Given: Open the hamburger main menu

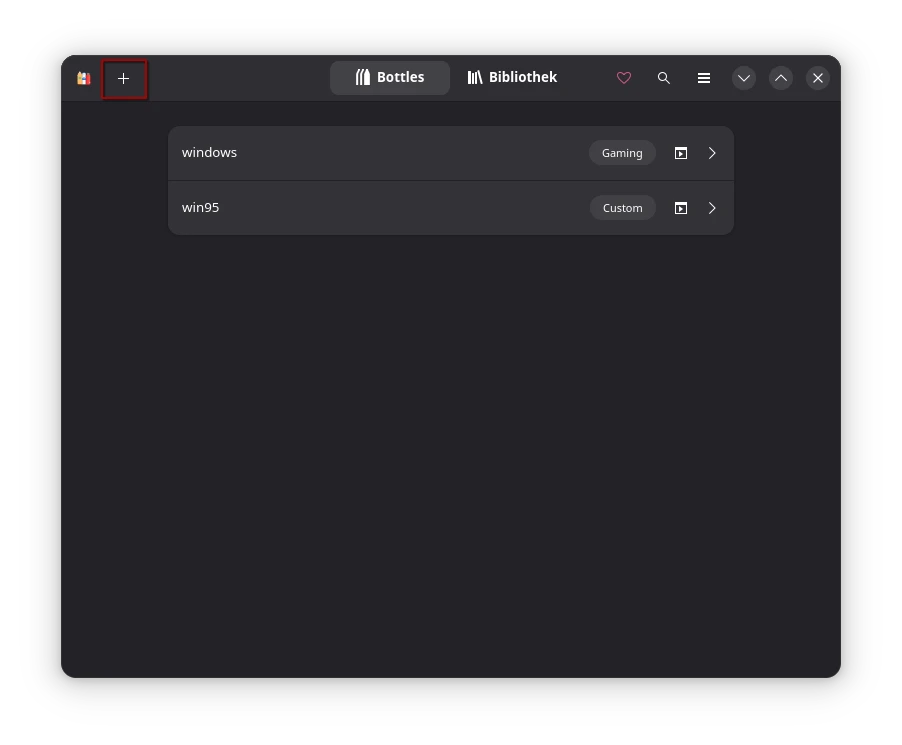Looking at the screenshot, I should point(704,78).
